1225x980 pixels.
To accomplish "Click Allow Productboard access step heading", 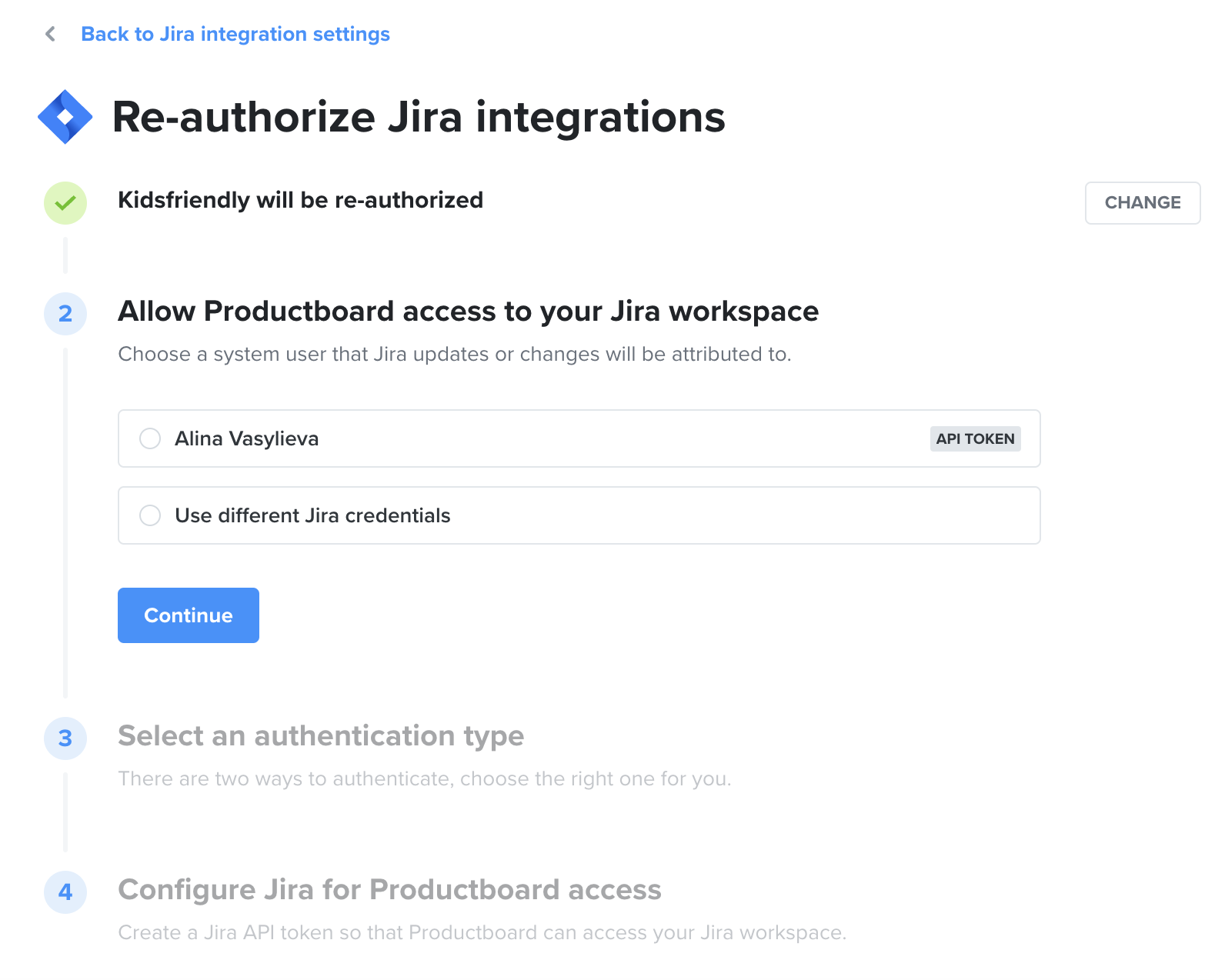I will coord(468,312).
